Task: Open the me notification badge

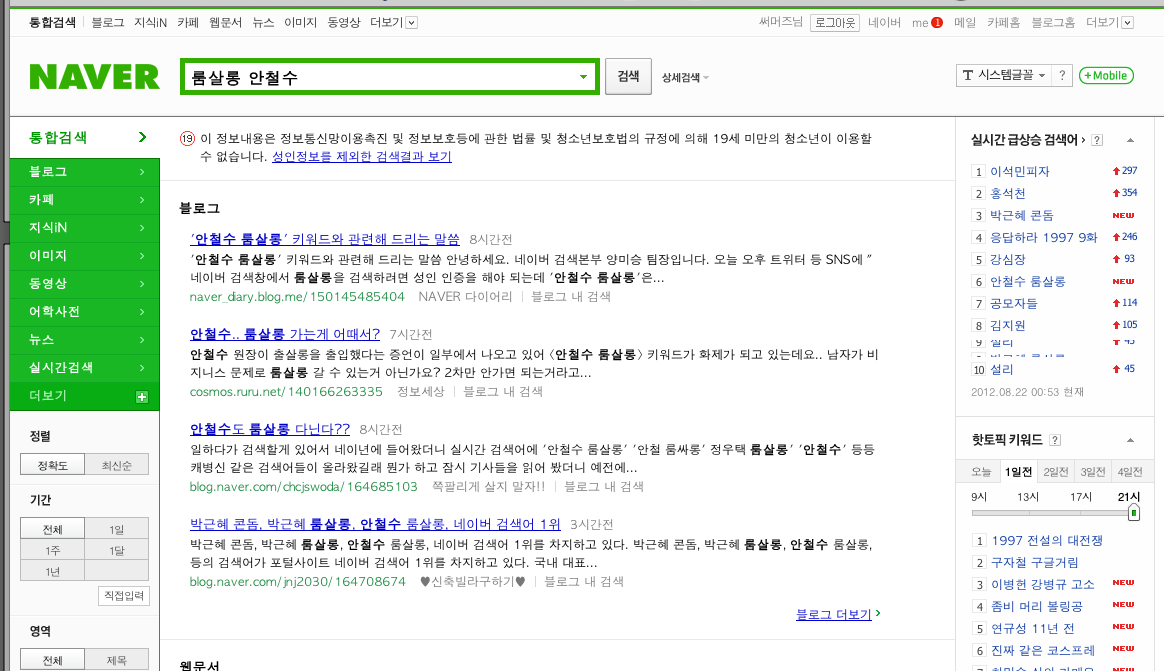Action: (x=937, y=22)
